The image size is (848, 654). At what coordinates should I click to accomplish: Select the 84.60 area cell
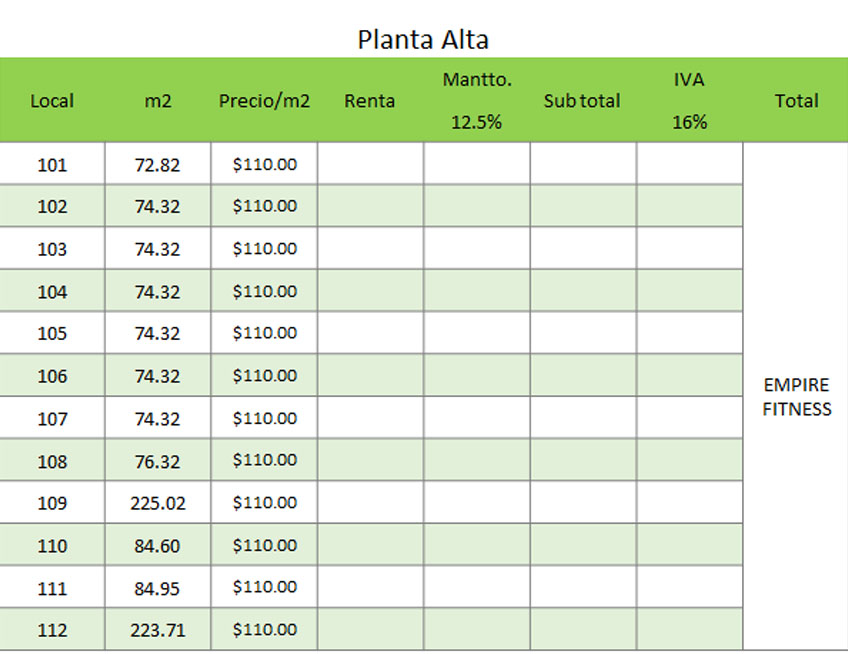(157, 545)
